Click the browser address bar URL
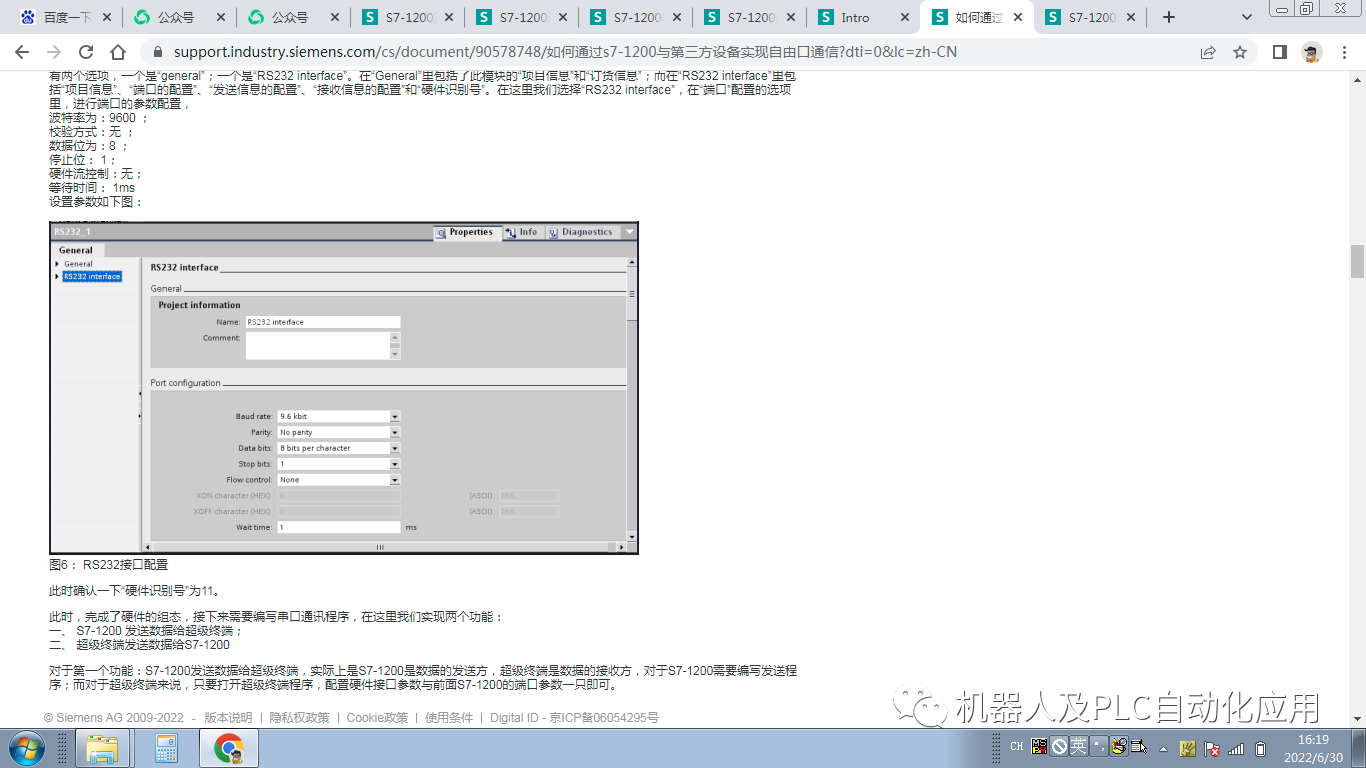1366x768 pixels. (x=565, y=52)
